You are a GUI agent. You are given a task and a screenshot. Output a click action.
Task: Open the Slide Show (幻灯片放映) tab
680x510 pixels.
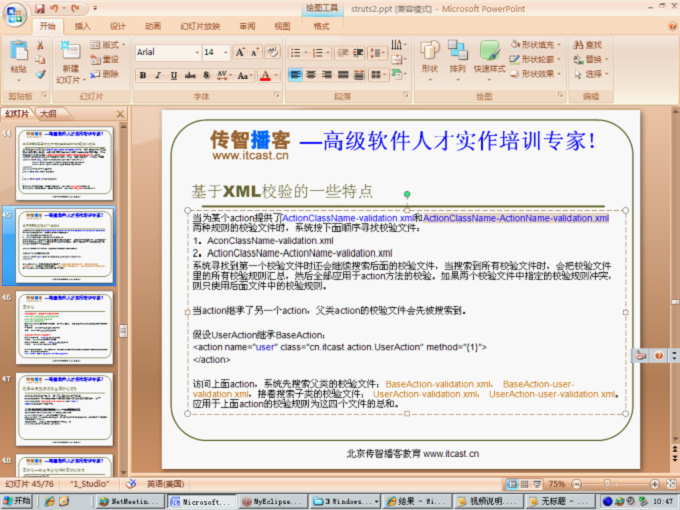point(200,26)
